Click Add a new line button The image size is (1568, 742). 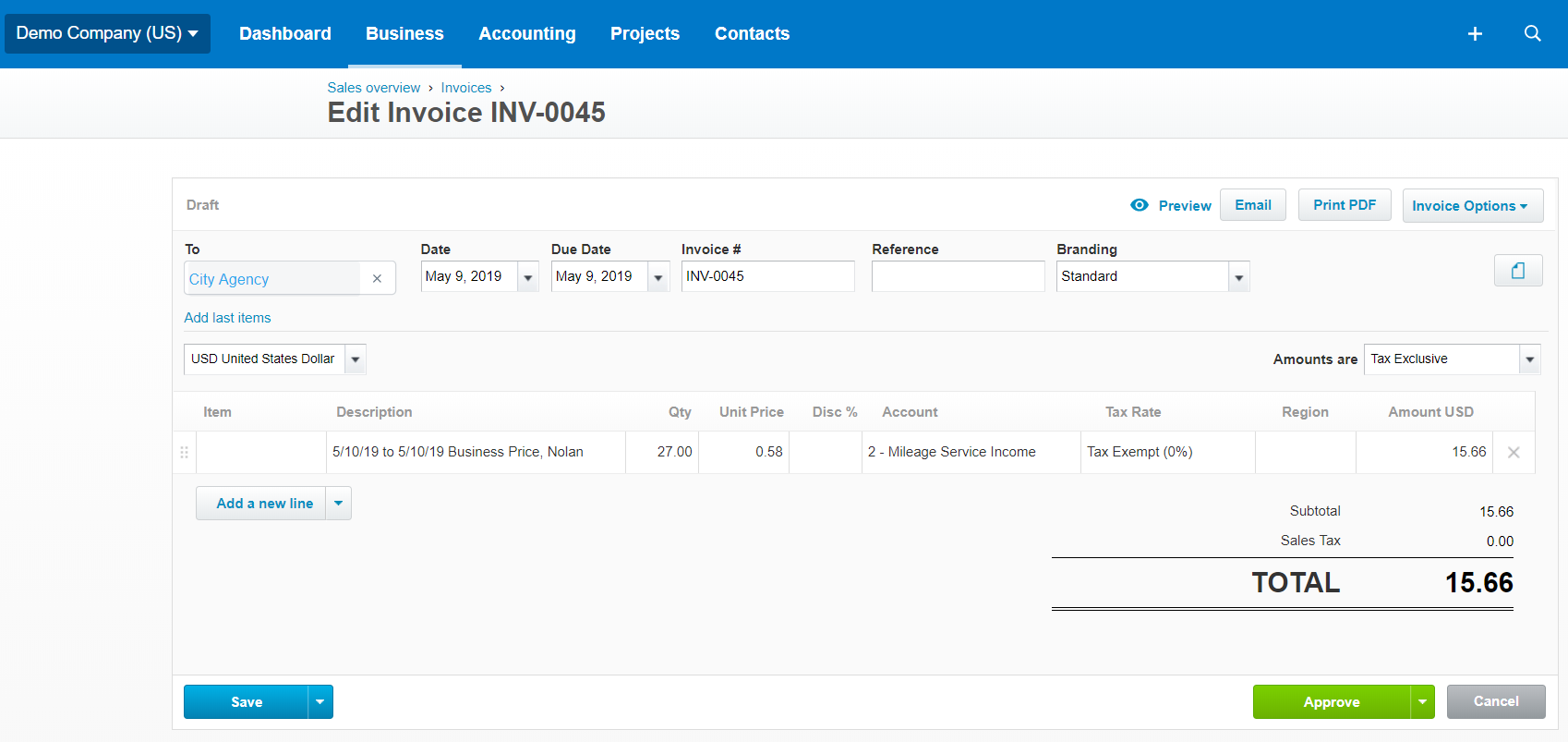click(x=261, y=504)
